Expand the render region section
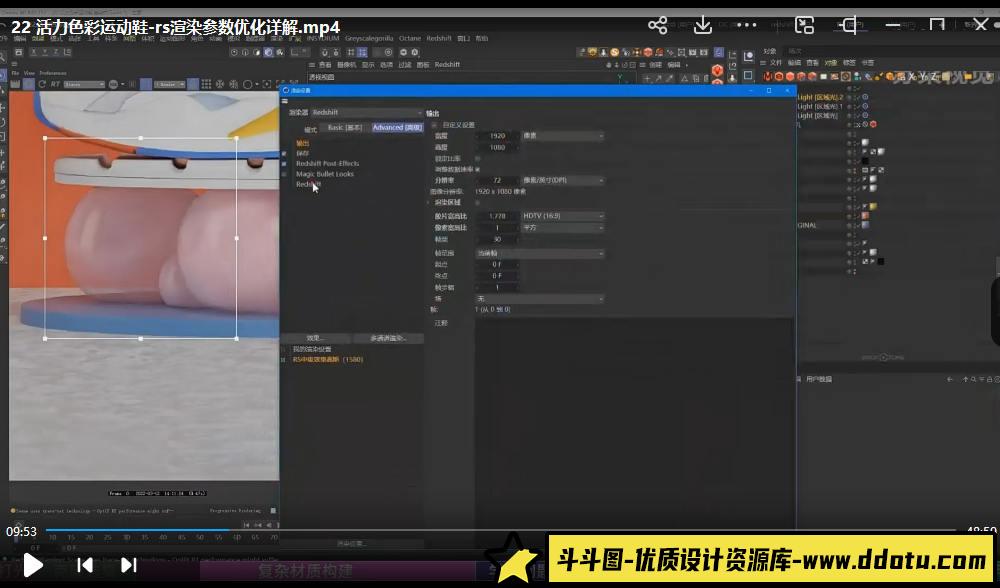Viewport: 1000px width, 588px height. pyautogui.click(x=429, y=202)
